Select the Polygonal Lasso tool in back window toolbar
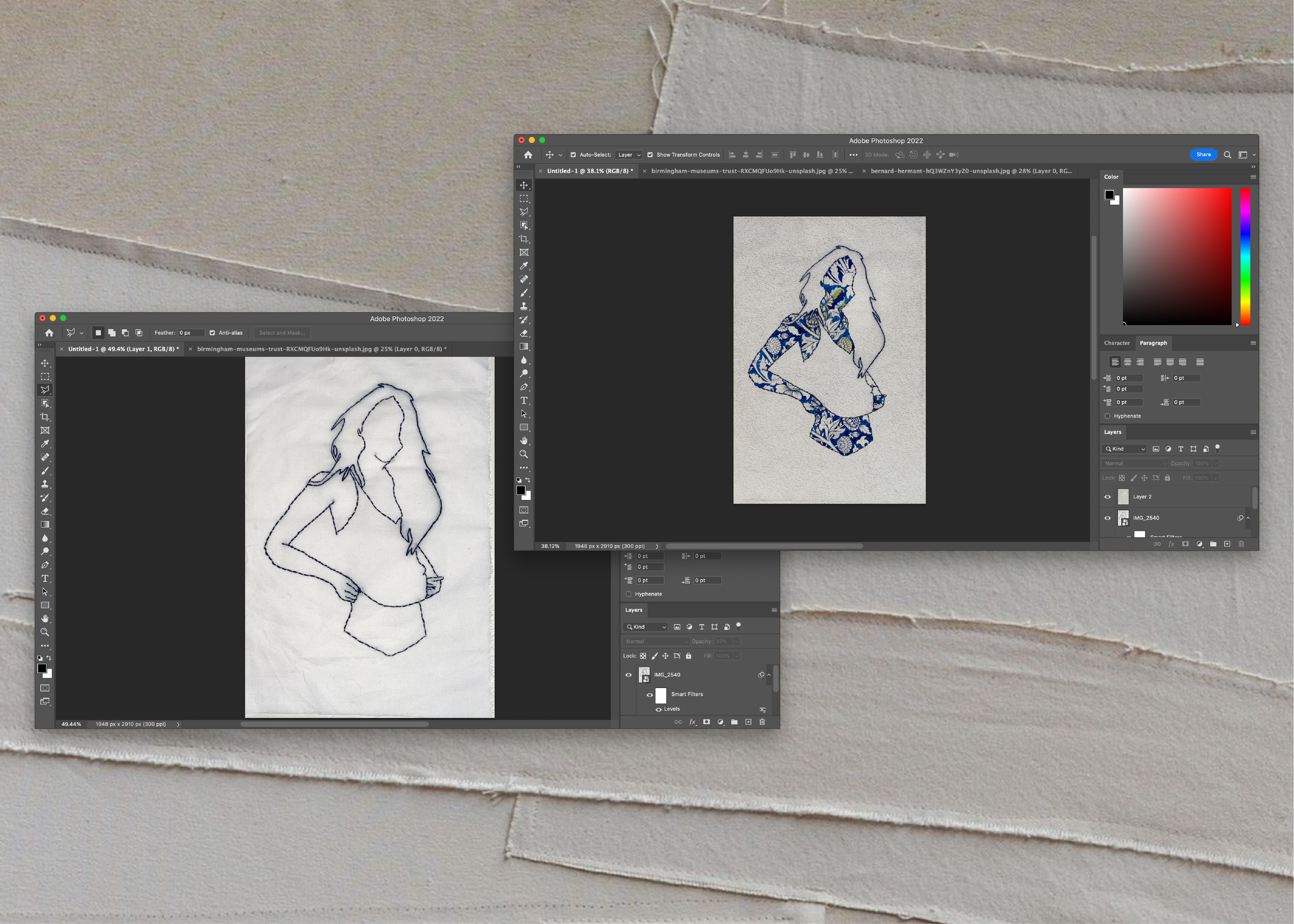The image size is (1294, 924). (x=45, y=390)
